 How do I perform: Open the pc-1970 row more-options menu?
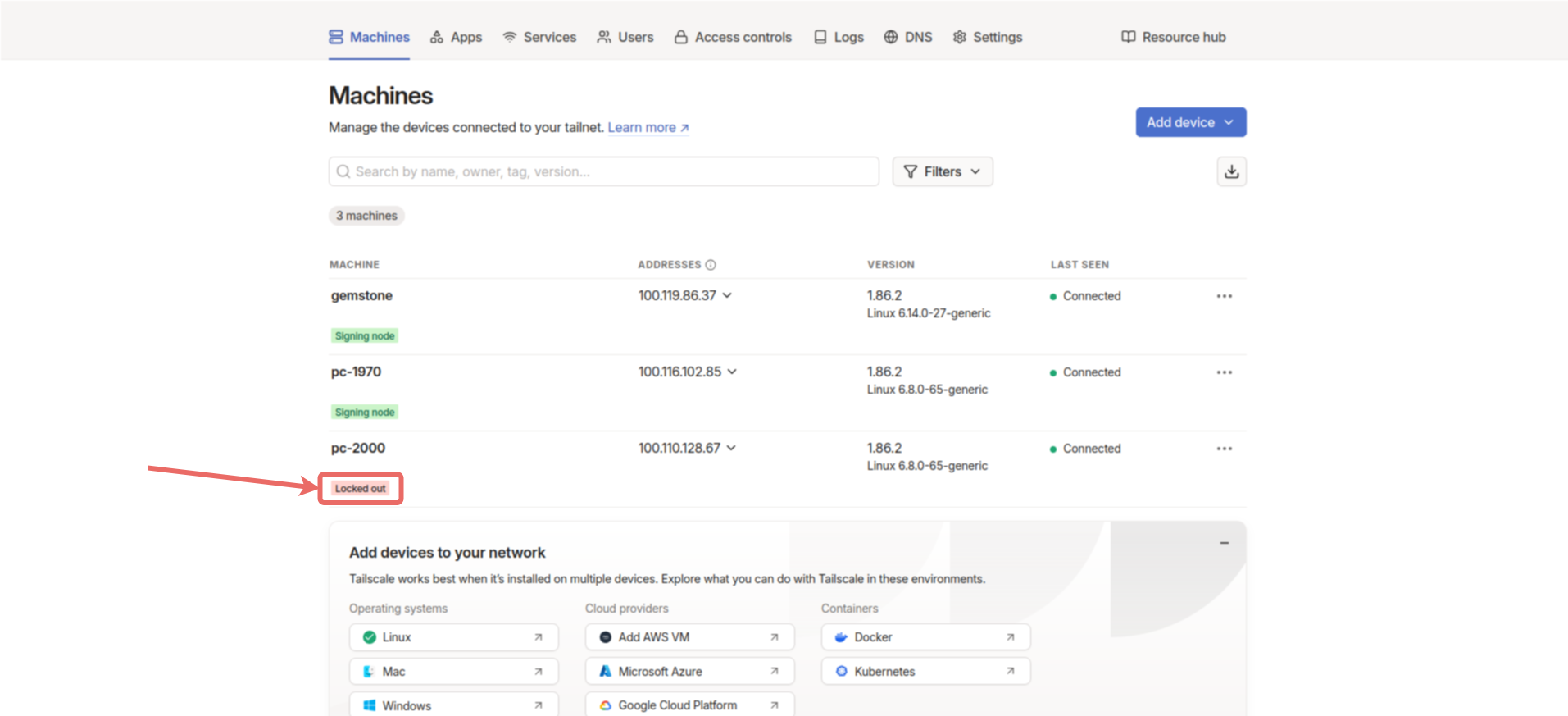pos(1225,372)
